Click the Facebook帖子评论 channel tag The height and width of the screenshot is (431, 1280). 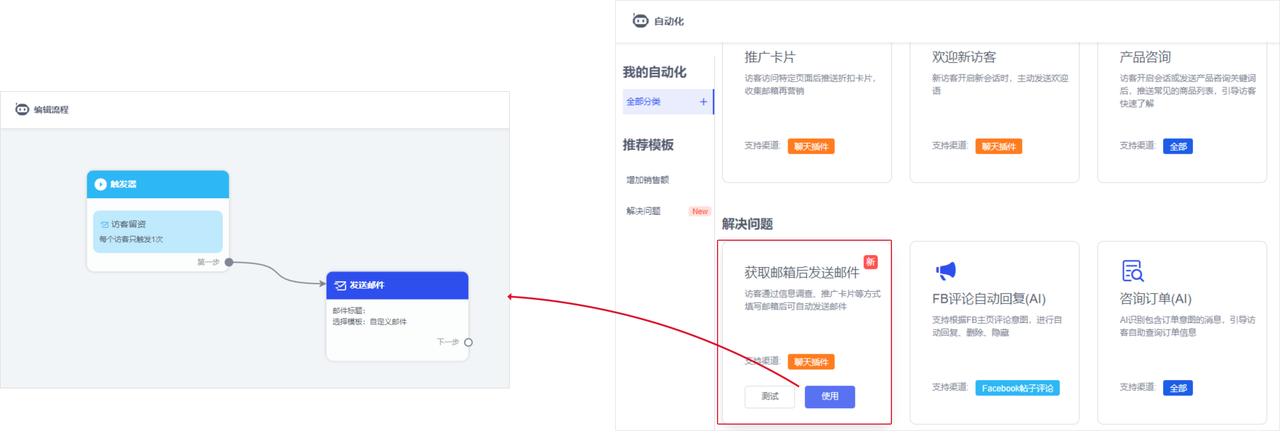[x=1017, y=388]
